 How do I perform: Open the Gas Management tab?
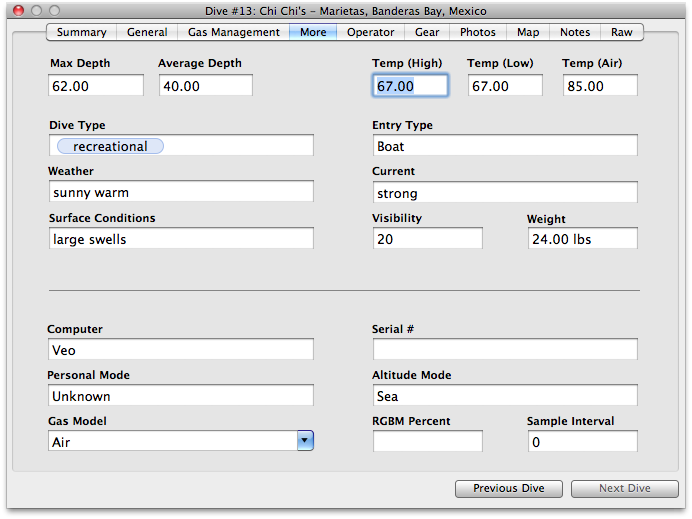234,32
